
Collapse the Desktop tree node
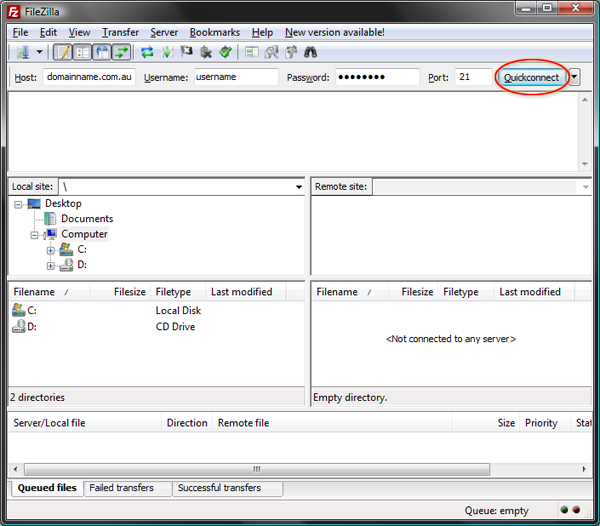click(x=18, y=205)
